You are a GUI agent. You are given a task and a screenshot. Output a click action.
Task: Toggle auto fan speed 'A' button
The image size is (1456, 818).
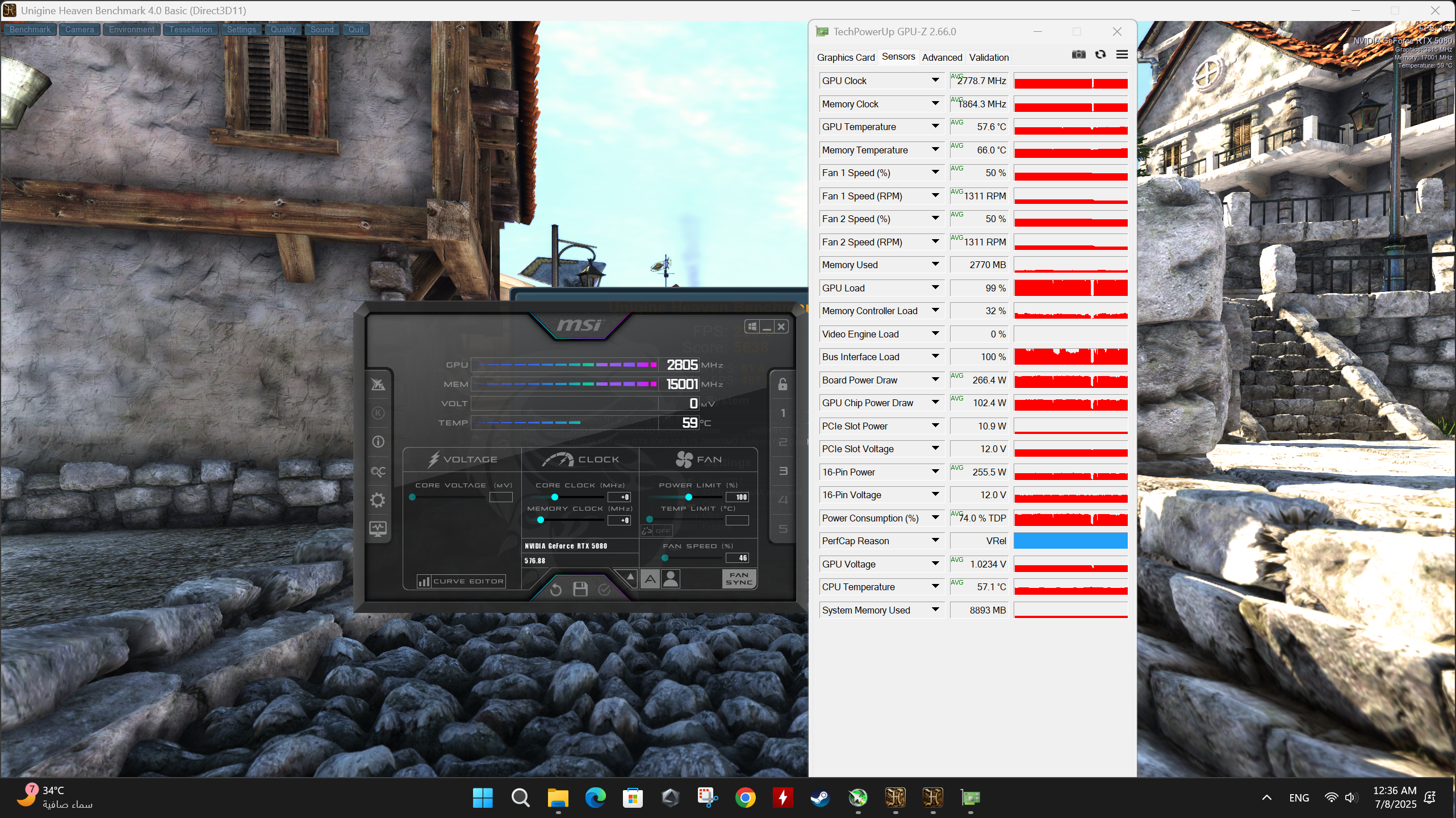click(651, 579)
